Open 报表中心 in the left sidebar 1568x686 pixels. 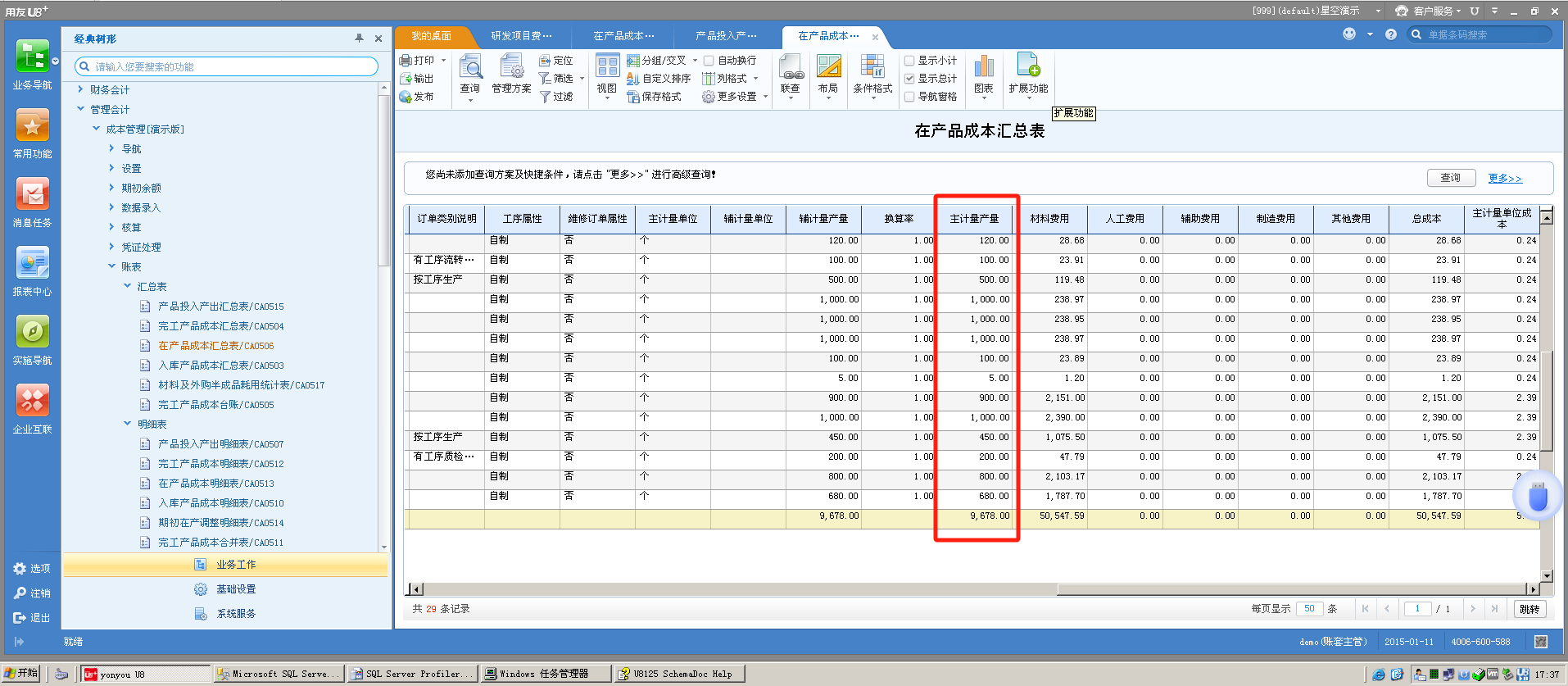point(33,264)
